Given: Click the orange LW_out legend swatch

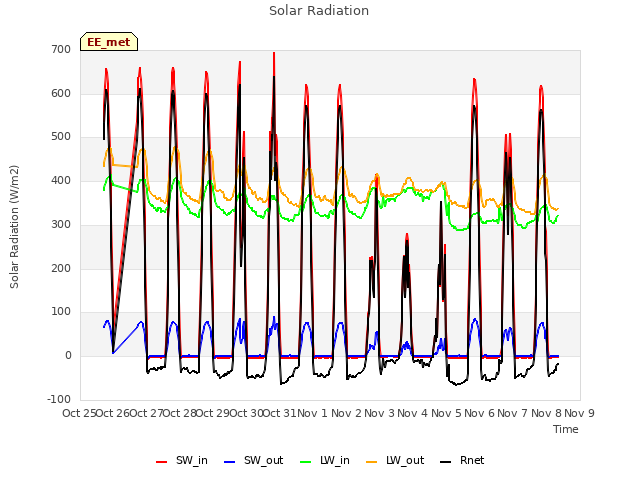Looking at the screenshot, I should (x=372, y=462).
